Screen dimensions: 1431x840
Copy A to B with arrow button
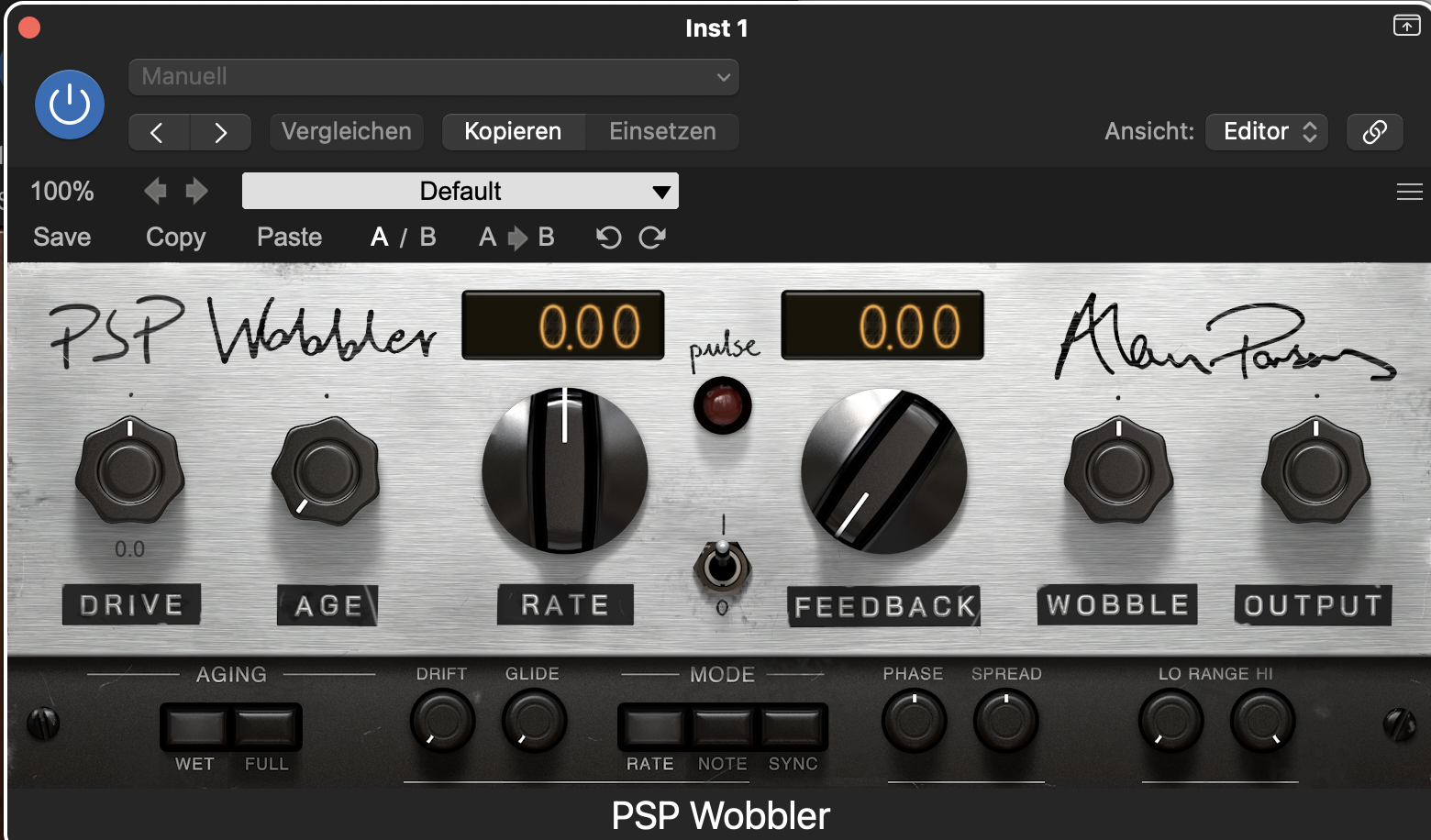pyautogui.click(x=516, y=238)
